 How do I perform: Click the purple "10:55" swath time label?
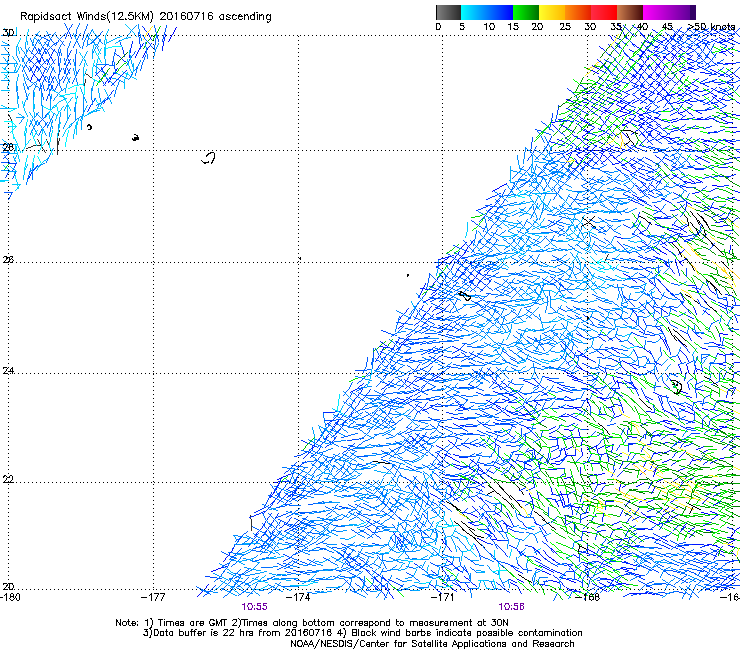tap(254, 607)
